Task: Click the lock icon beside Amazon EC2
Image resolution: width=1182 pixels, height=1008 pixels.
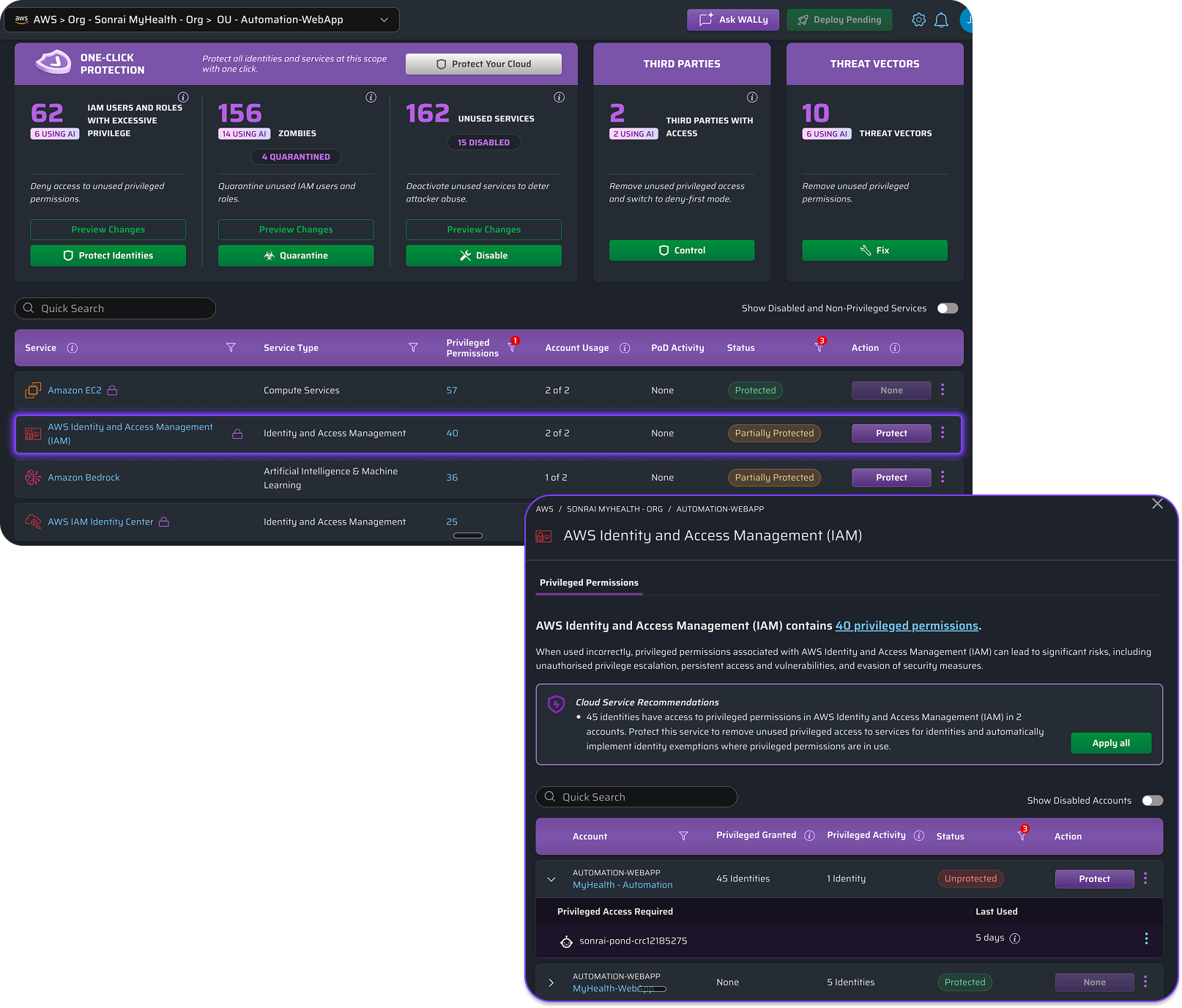Action: click(x=112, y=390)
